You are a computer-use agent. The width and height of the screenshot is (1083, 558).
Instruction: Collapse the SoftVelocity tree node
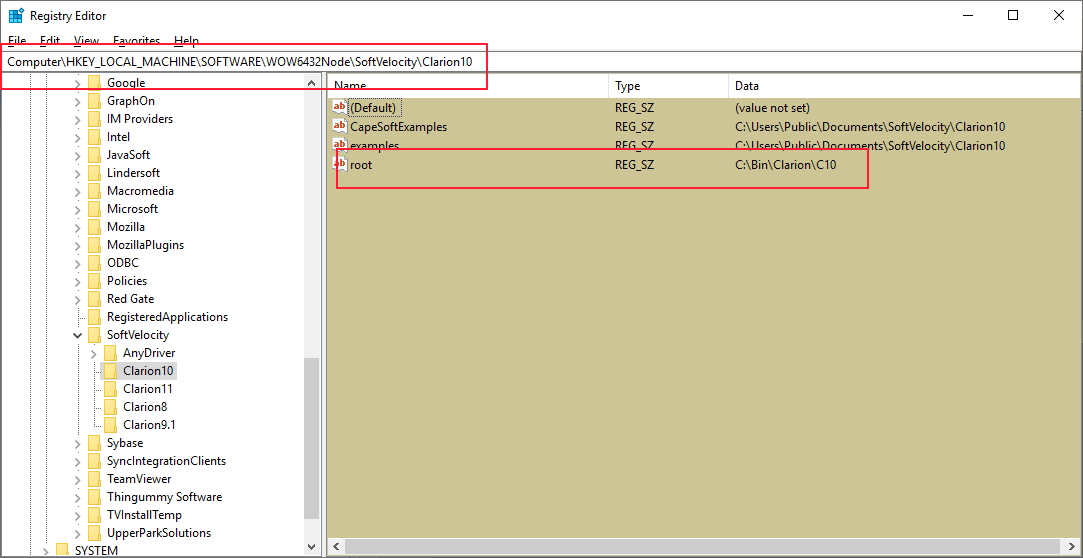pos(78,335)
